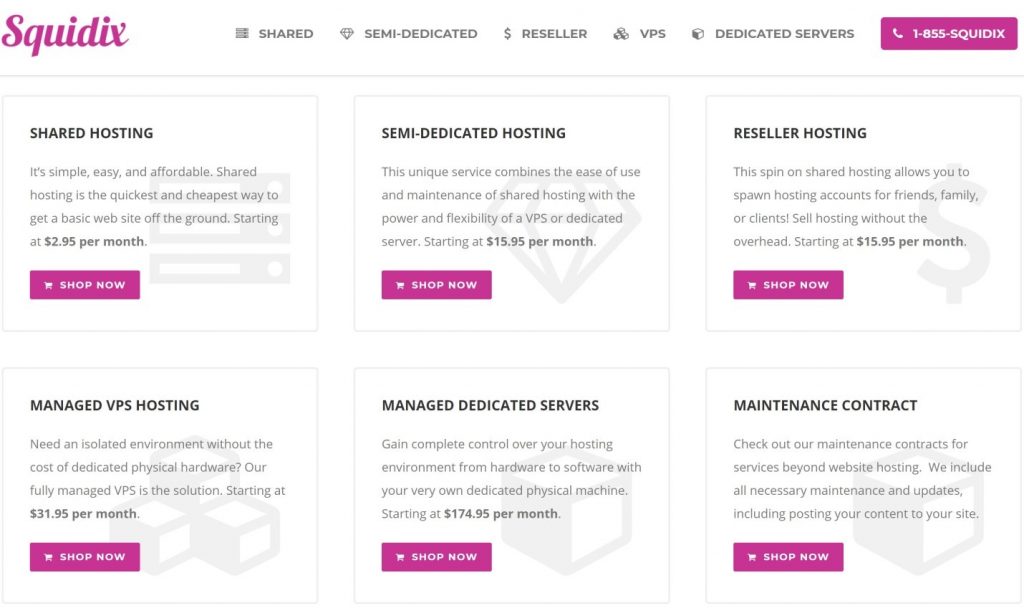The width and height of the screenshot is (1024, 613).
Task: Shop now for Managed Dedicated Servers
Action: click(436, 557)
